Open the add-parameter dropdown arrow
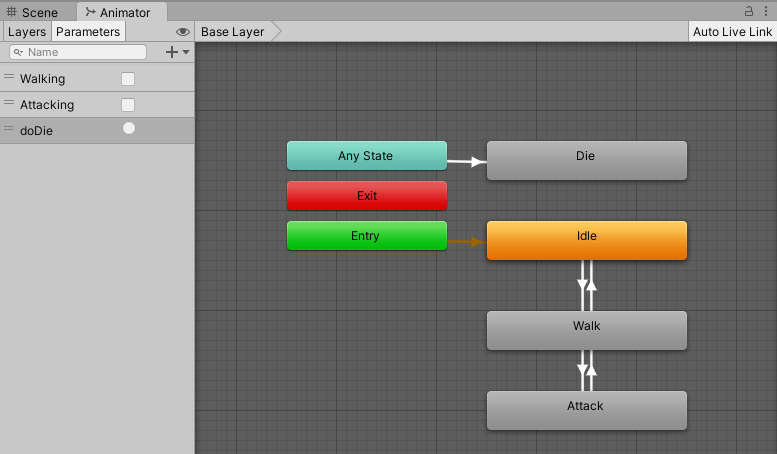The image size is (777, 454). pos(186,52)
